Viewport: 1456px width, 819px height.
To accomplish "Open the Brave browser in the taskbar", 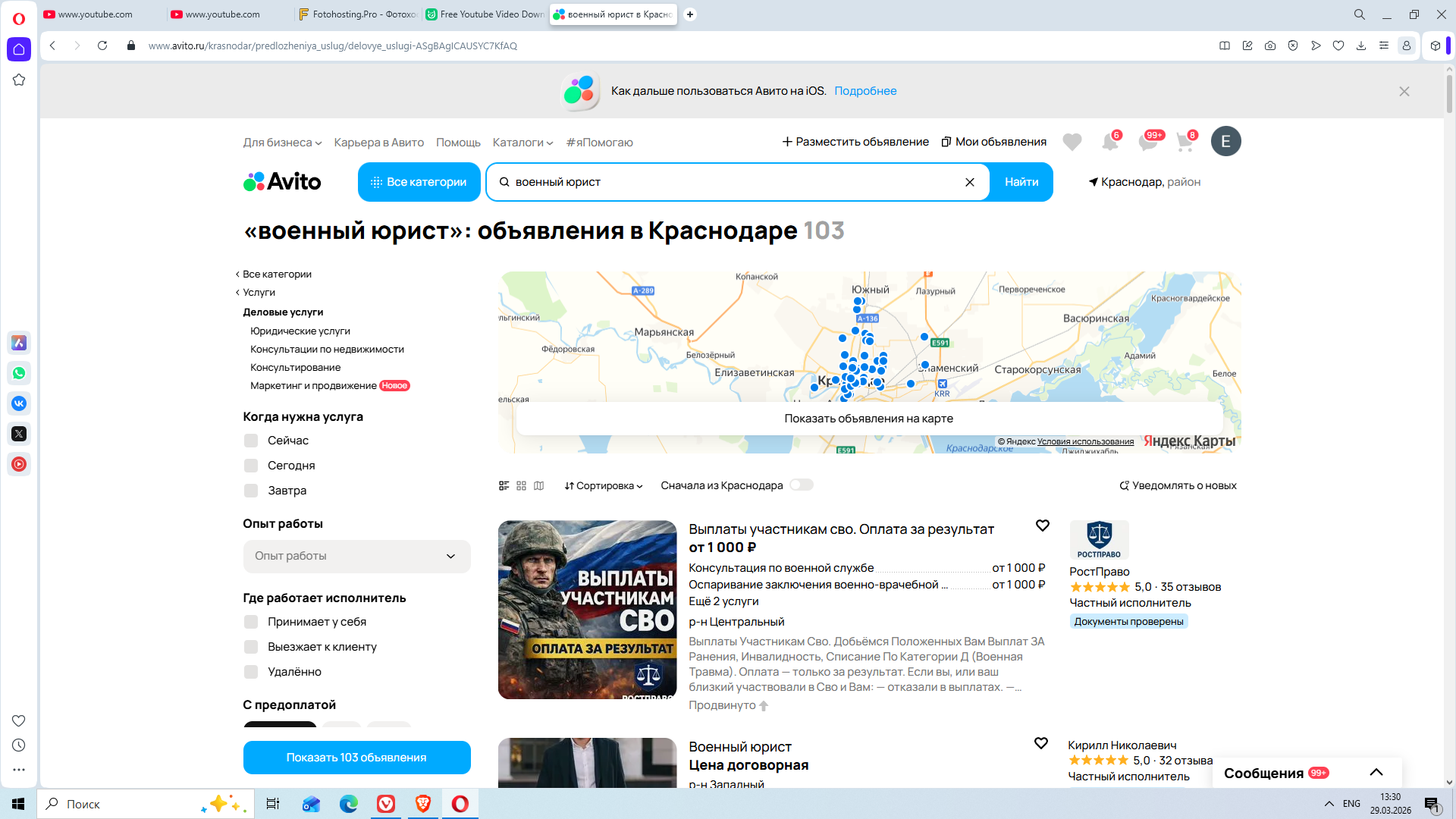I will 423,804.
